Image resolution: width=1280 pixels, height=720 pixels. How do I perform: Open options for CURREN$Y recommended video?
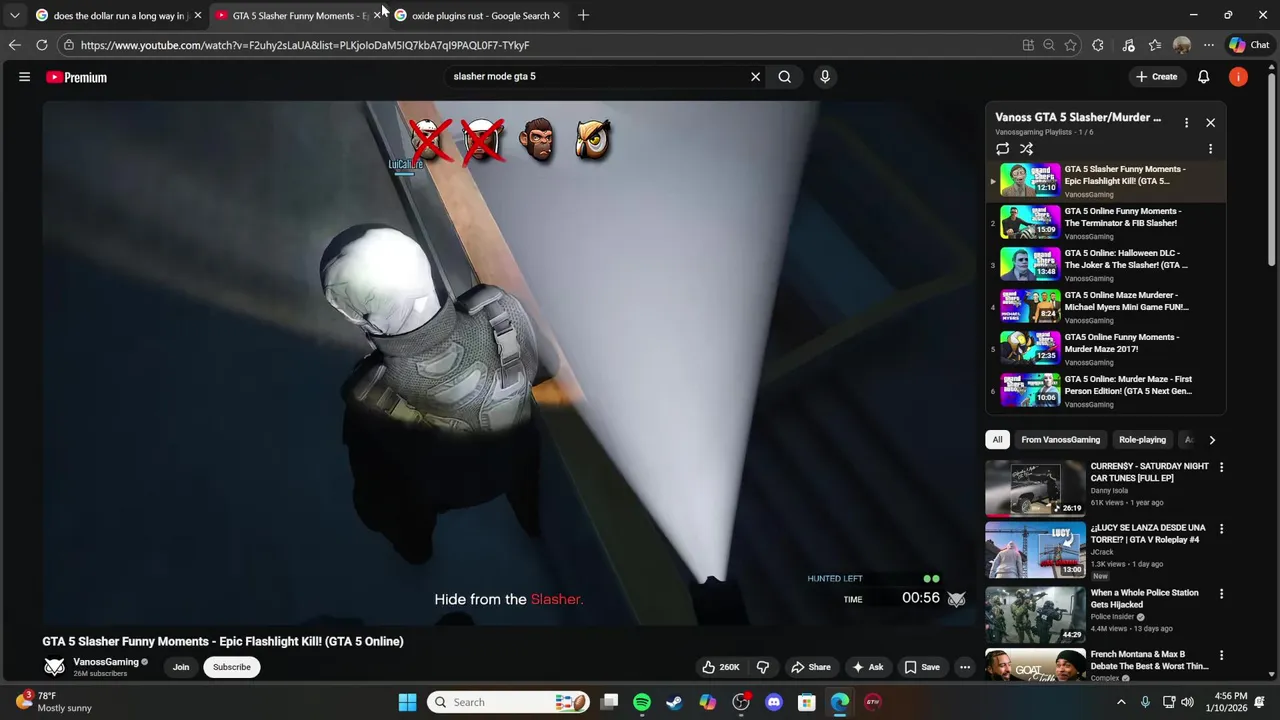tap(1221, 467)
